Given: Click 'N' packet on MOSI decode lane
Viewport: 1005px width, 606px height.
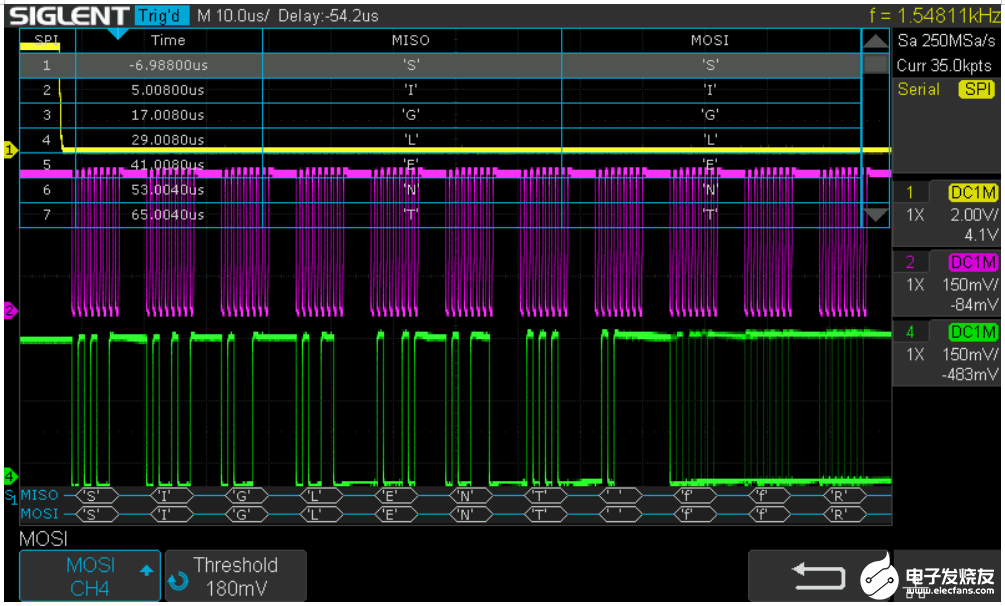Looking at the screenshot, I should (470, 514).
